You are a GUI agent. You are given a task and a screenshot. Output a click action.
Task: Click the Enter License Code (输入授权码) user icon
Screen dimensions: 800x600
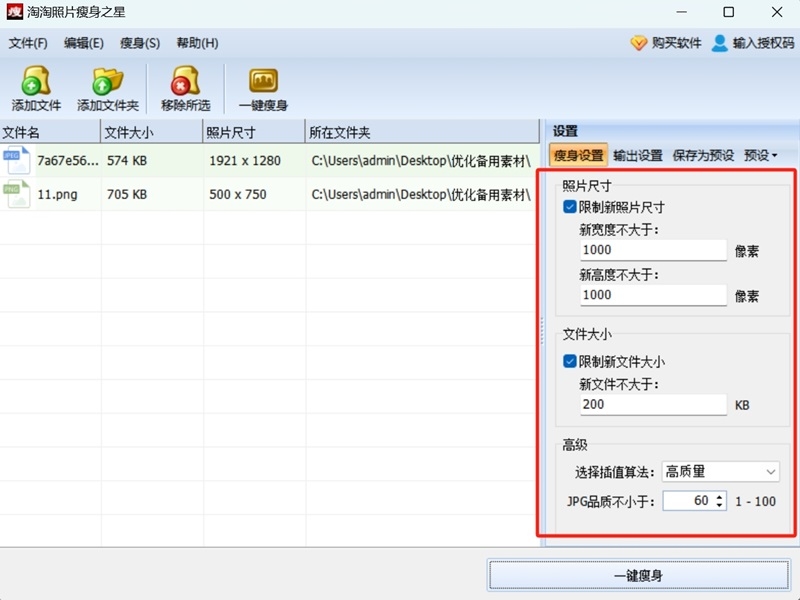click(719, 43)
